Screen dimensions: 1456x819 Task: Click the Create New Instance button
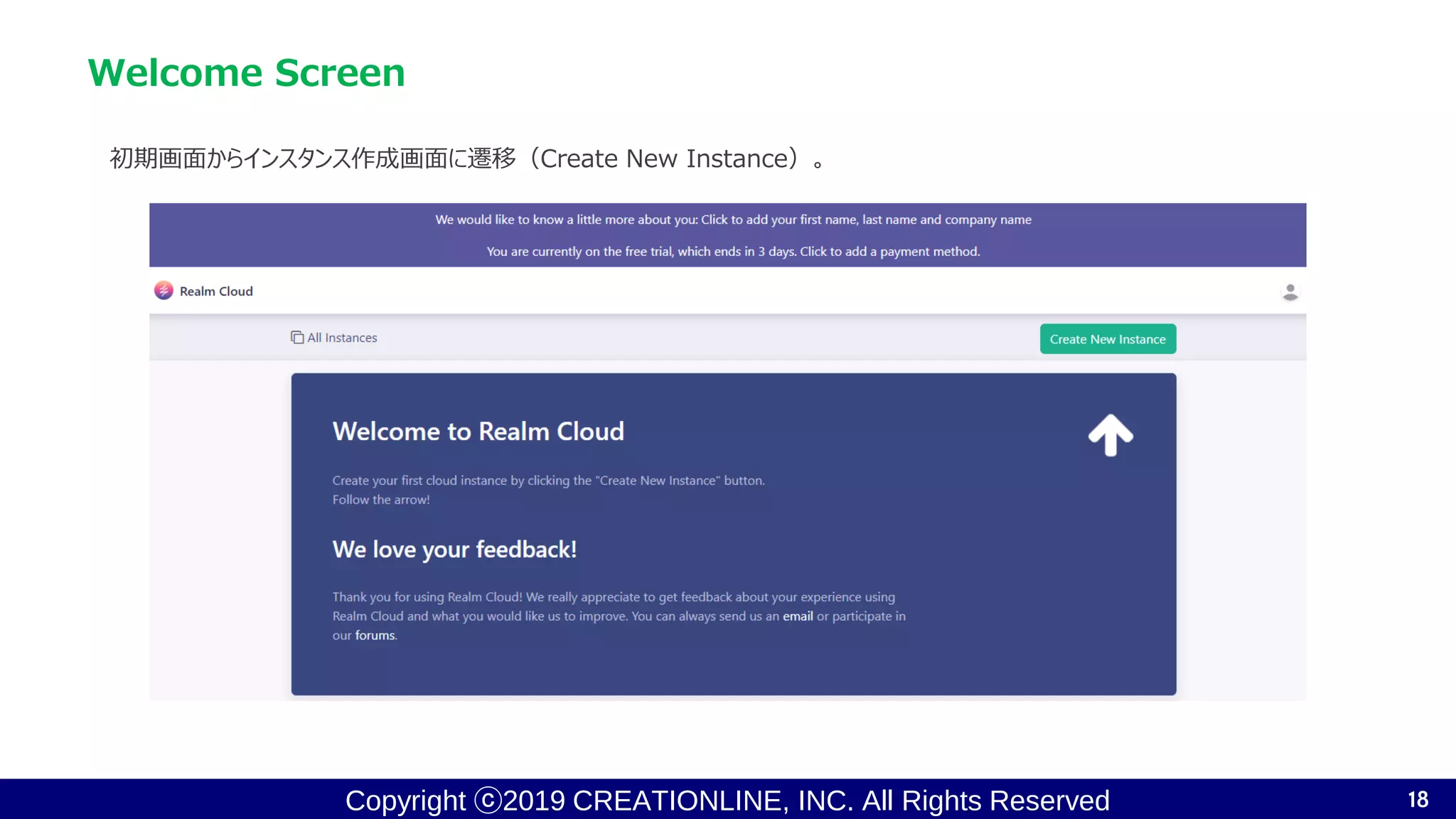point(1108,339)
